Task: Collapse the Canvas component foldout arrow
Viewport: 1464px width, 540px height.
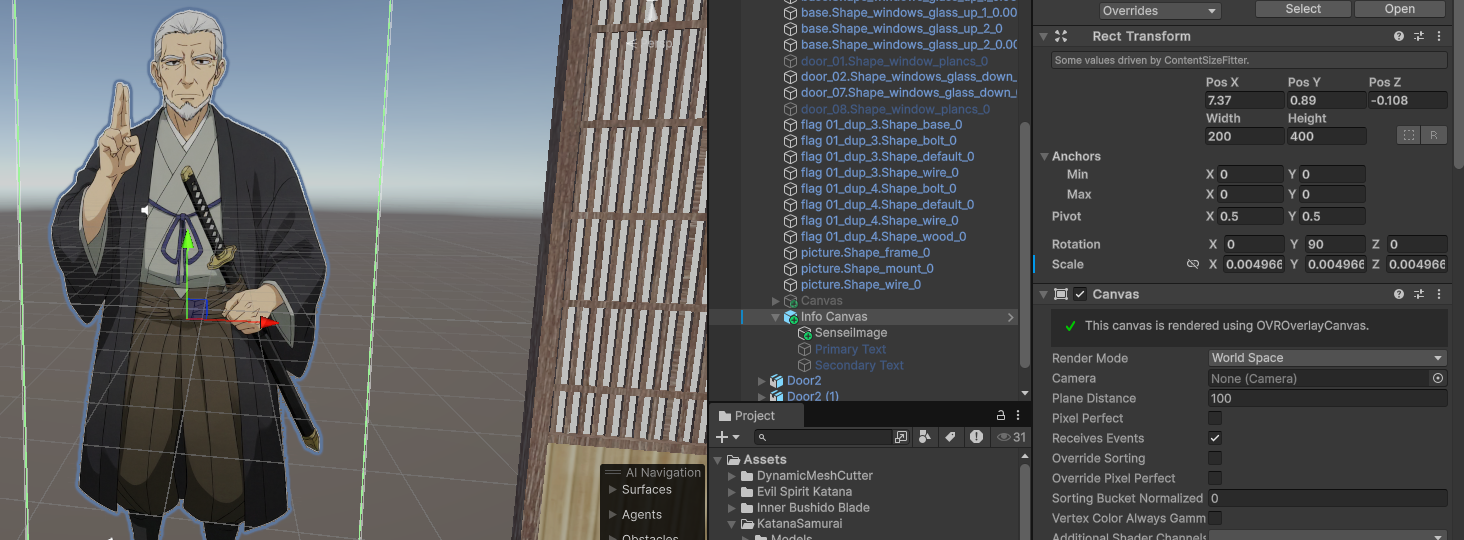Action: [1043, 294]
